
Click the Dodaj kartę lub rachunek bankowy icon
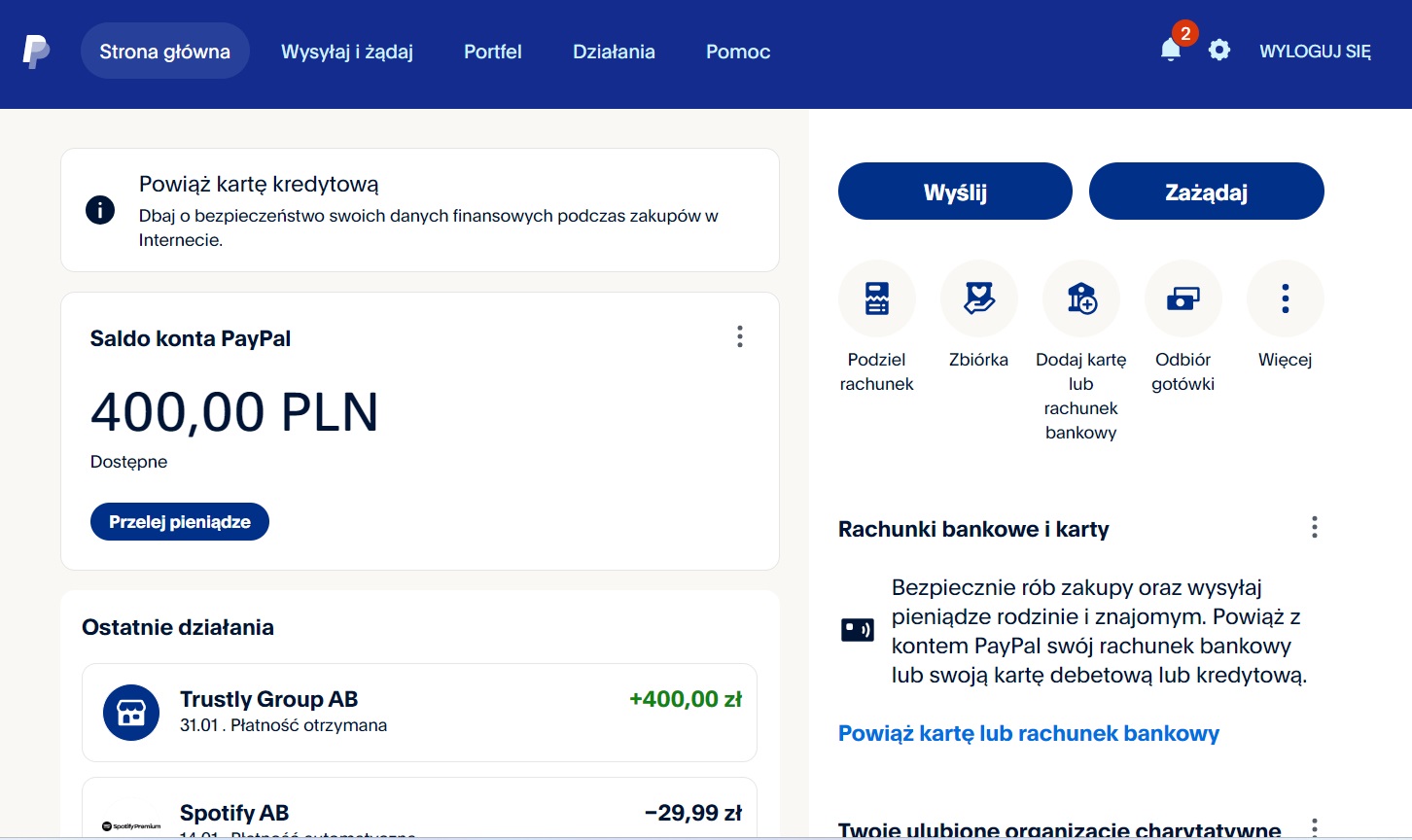click(x=1080, y=298)
